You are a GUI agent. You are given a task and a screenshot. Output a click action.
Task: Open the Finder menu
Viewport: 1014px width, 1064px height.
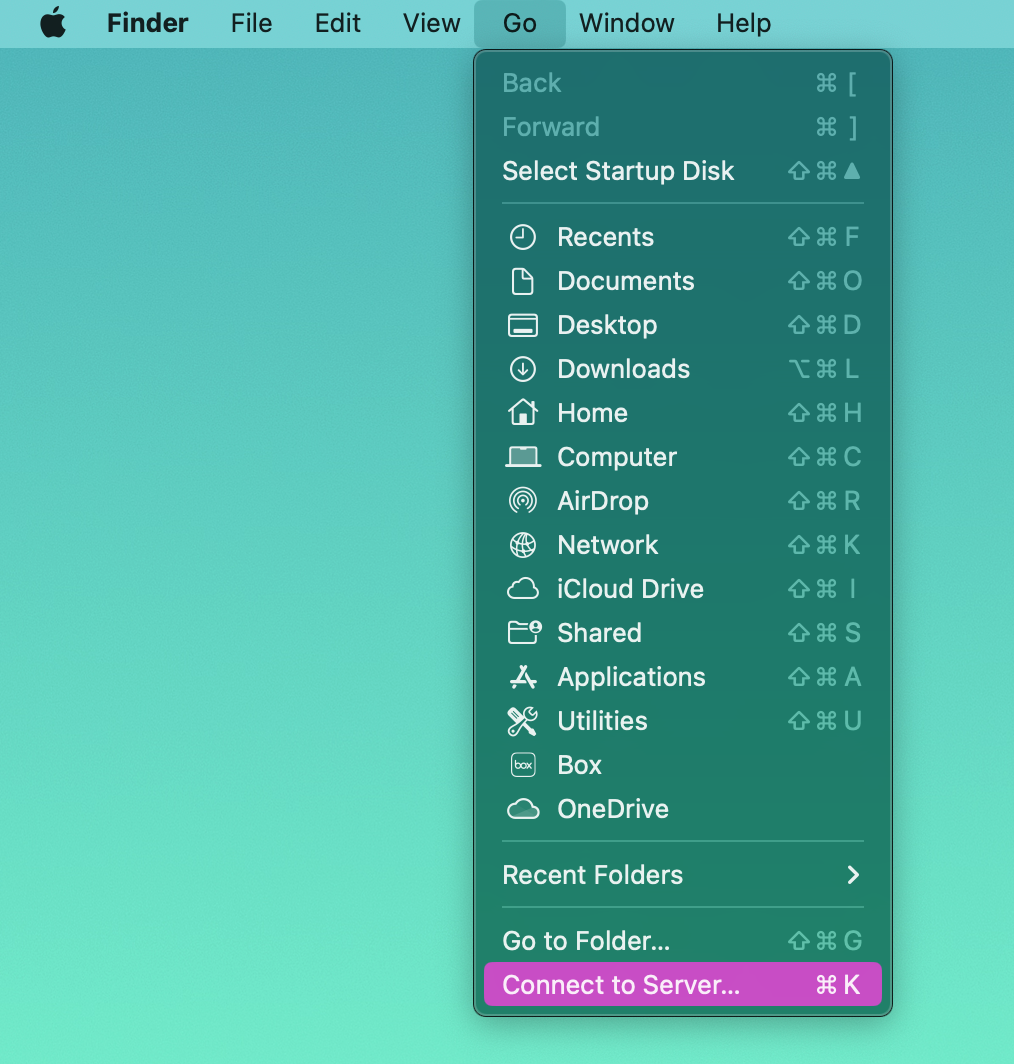147,23
